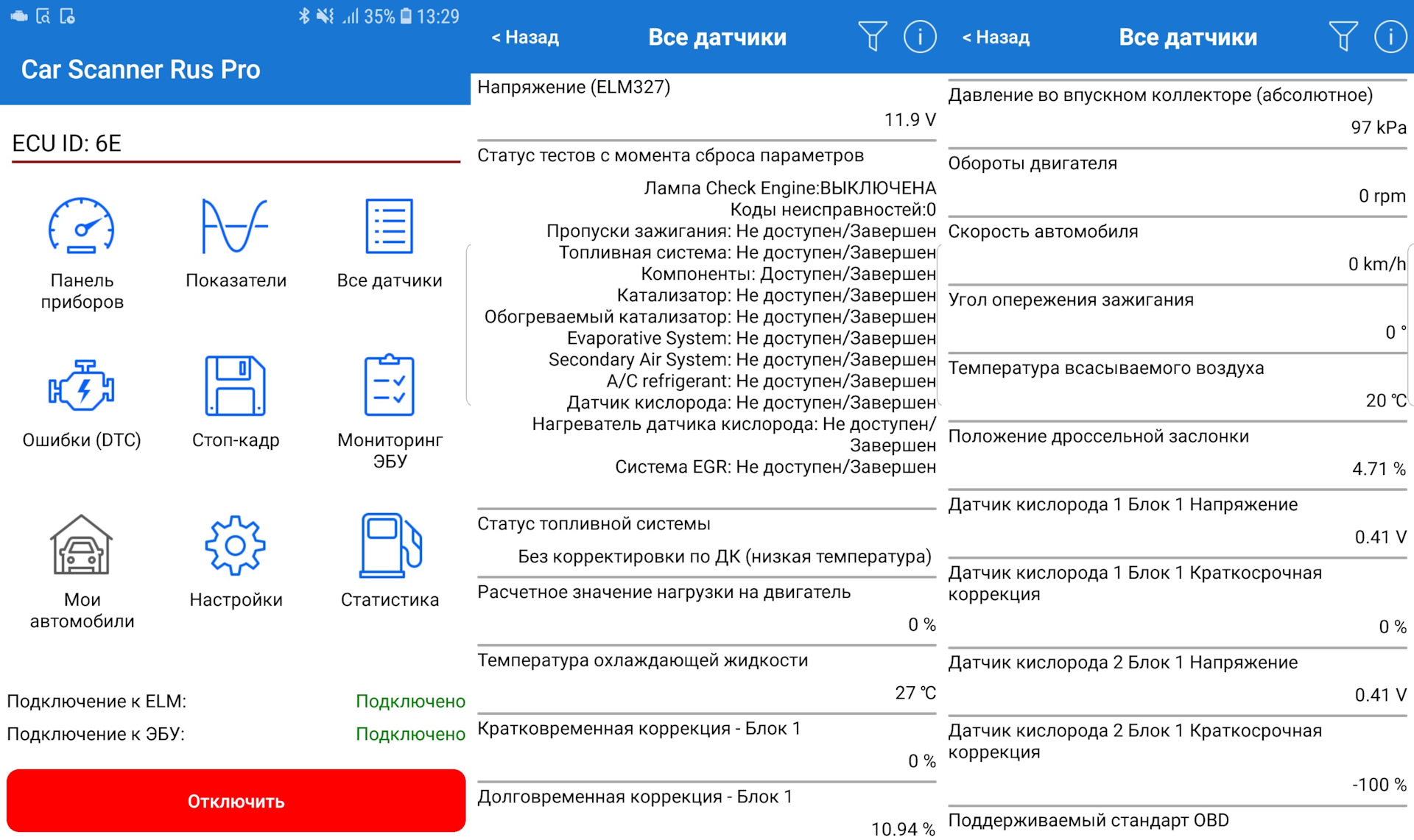Open the Стоп-кадр floppy disk icon
Screen dimensions: 1414x840
click(236, 387)
